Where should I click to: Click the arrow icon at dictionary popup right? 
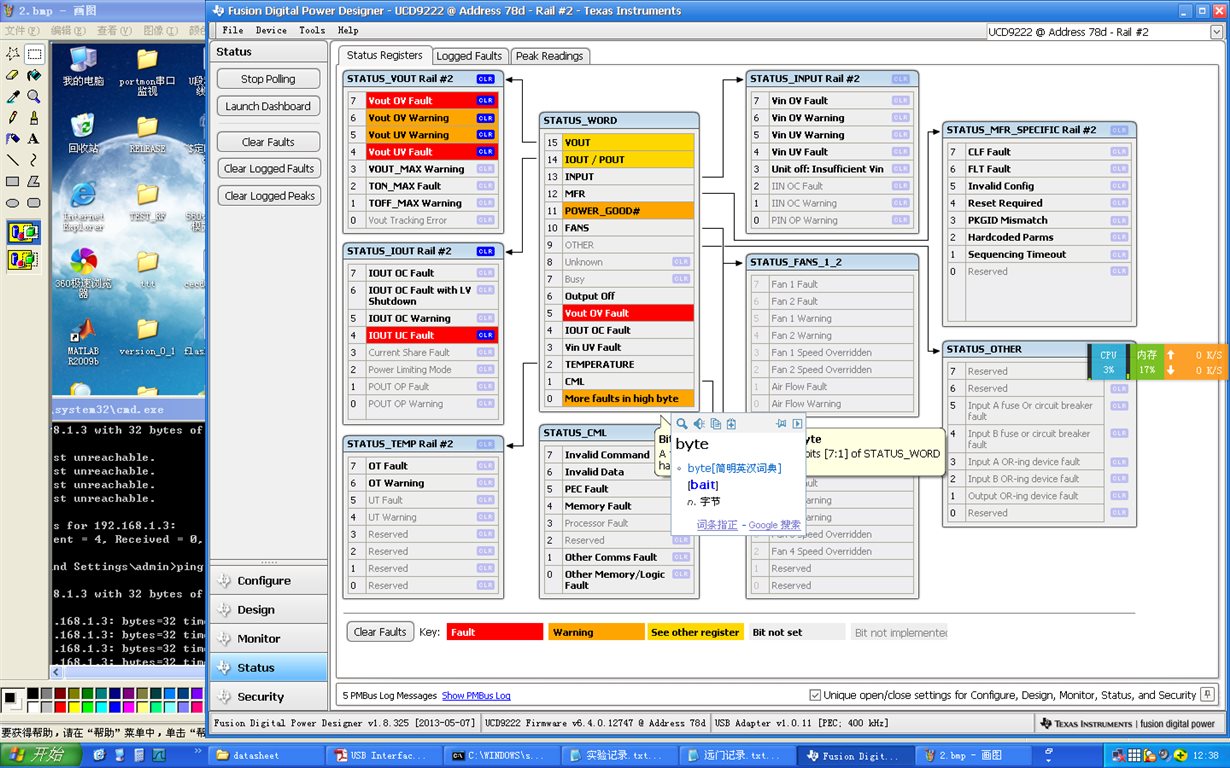[797, 424]
